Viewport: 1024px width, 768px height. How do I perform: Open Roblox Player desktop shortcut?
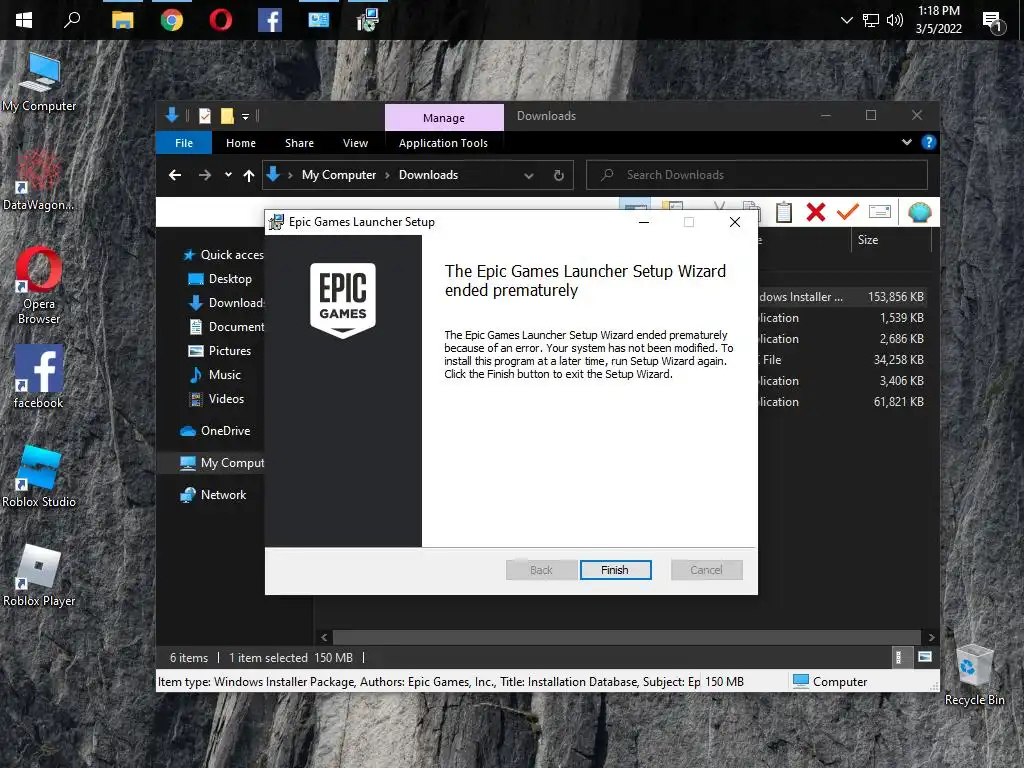click(x=39, y=576)
